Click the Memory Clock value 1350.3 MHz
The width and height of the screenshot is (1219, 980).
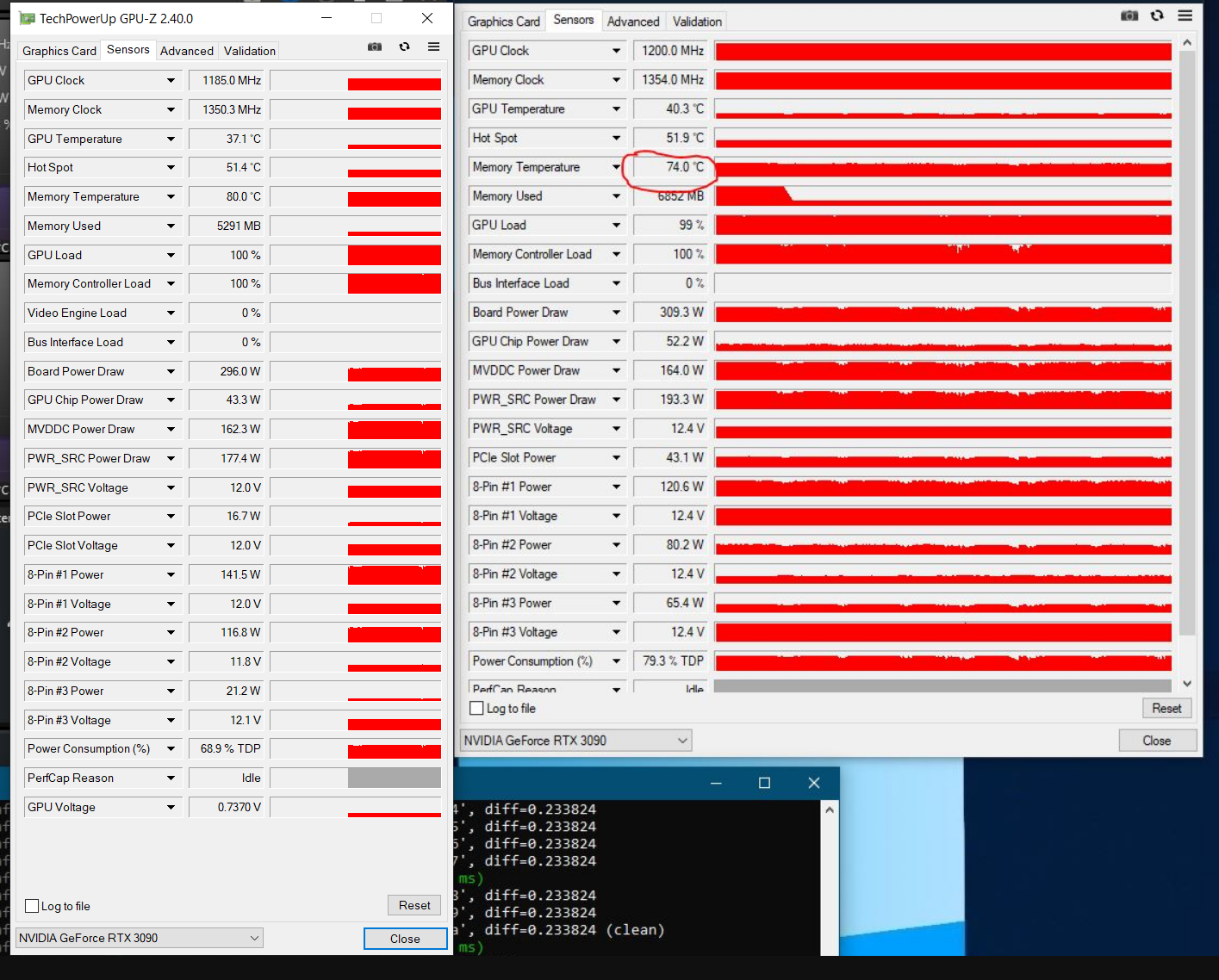pyautogui.click(x=227, y=109)
